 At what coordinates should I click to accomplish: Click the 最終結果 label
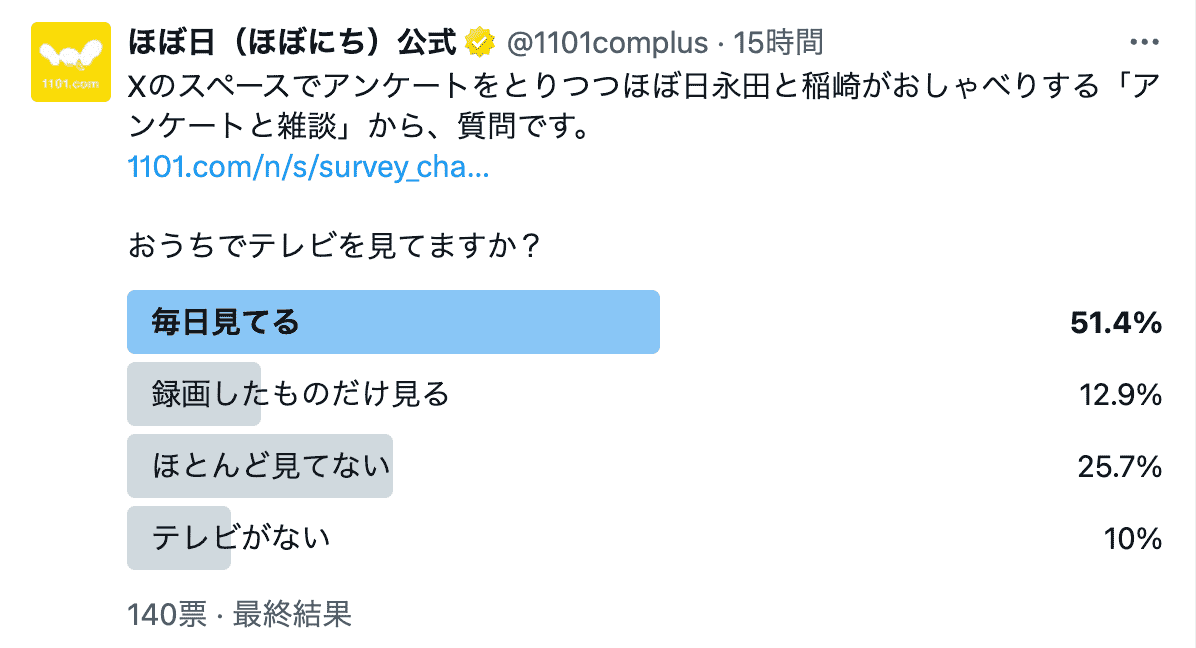tap(292, 614)
